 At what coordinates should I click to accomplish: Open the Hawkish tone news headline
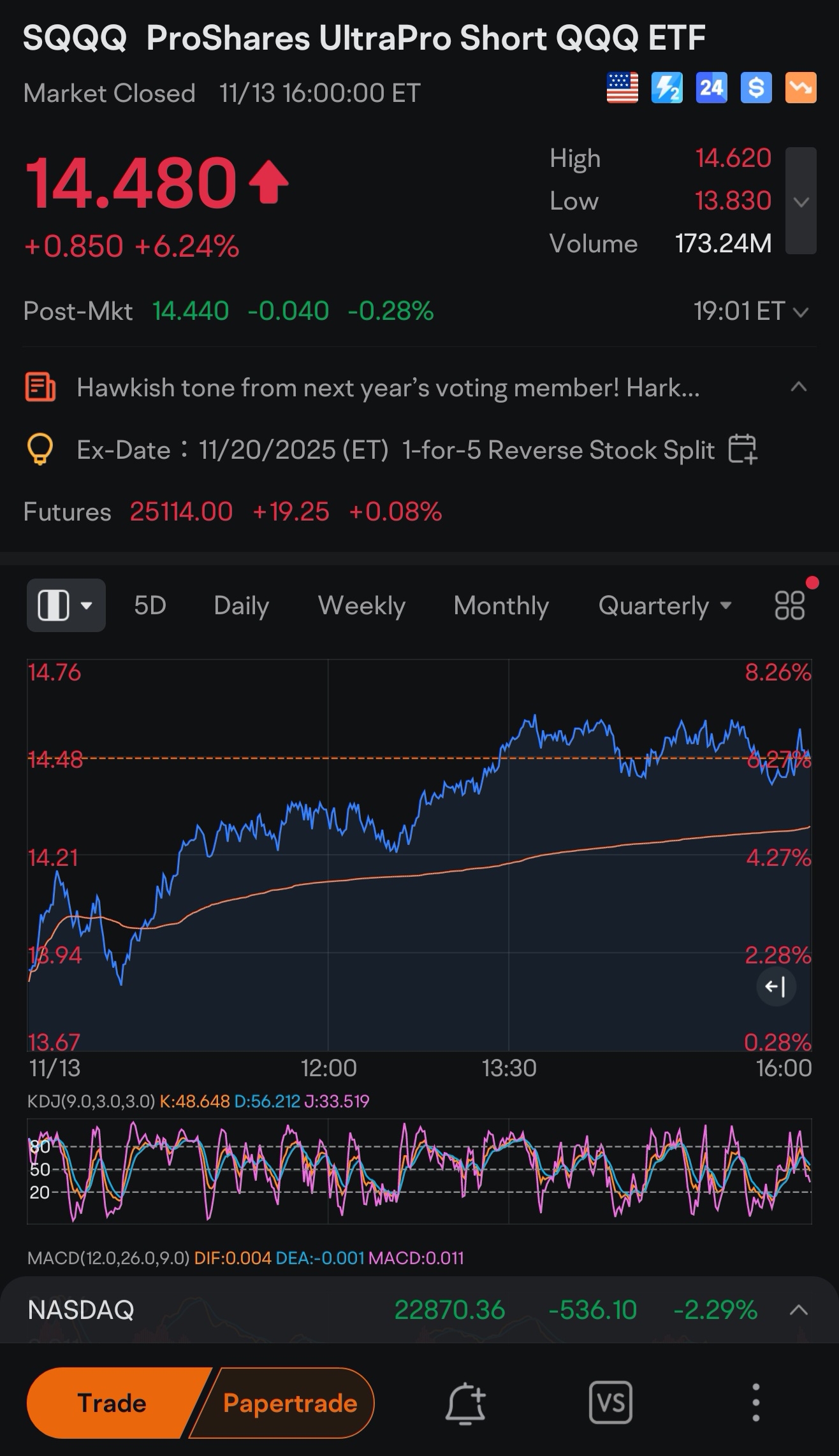tap(388, 387)
